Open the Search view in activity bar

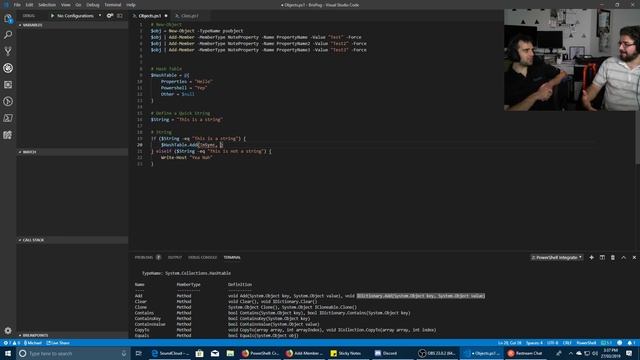[8, 35]
